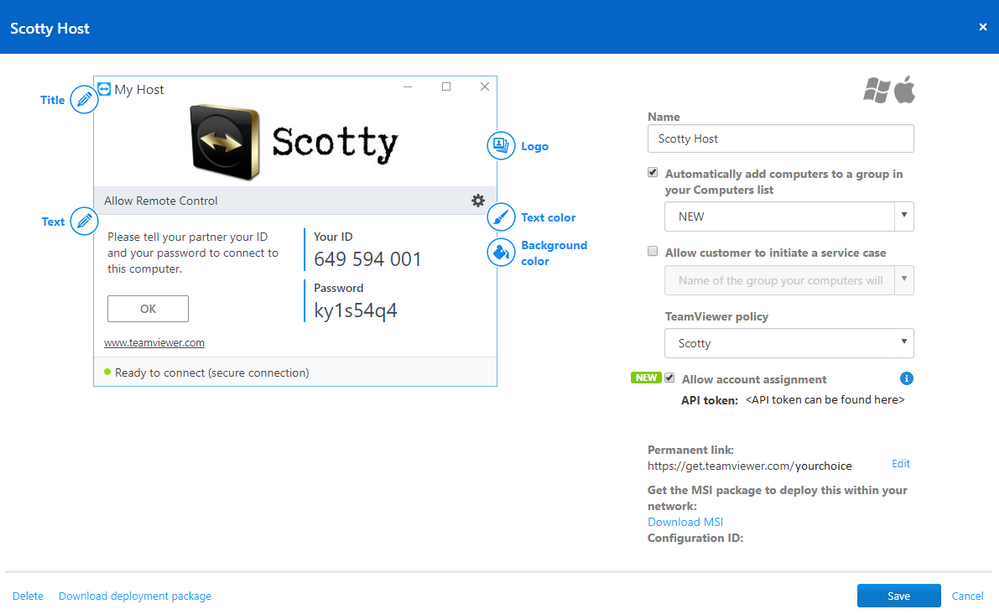Click the Logo label
Viewport: 999px width, 614px height.
tap(535, 146)
